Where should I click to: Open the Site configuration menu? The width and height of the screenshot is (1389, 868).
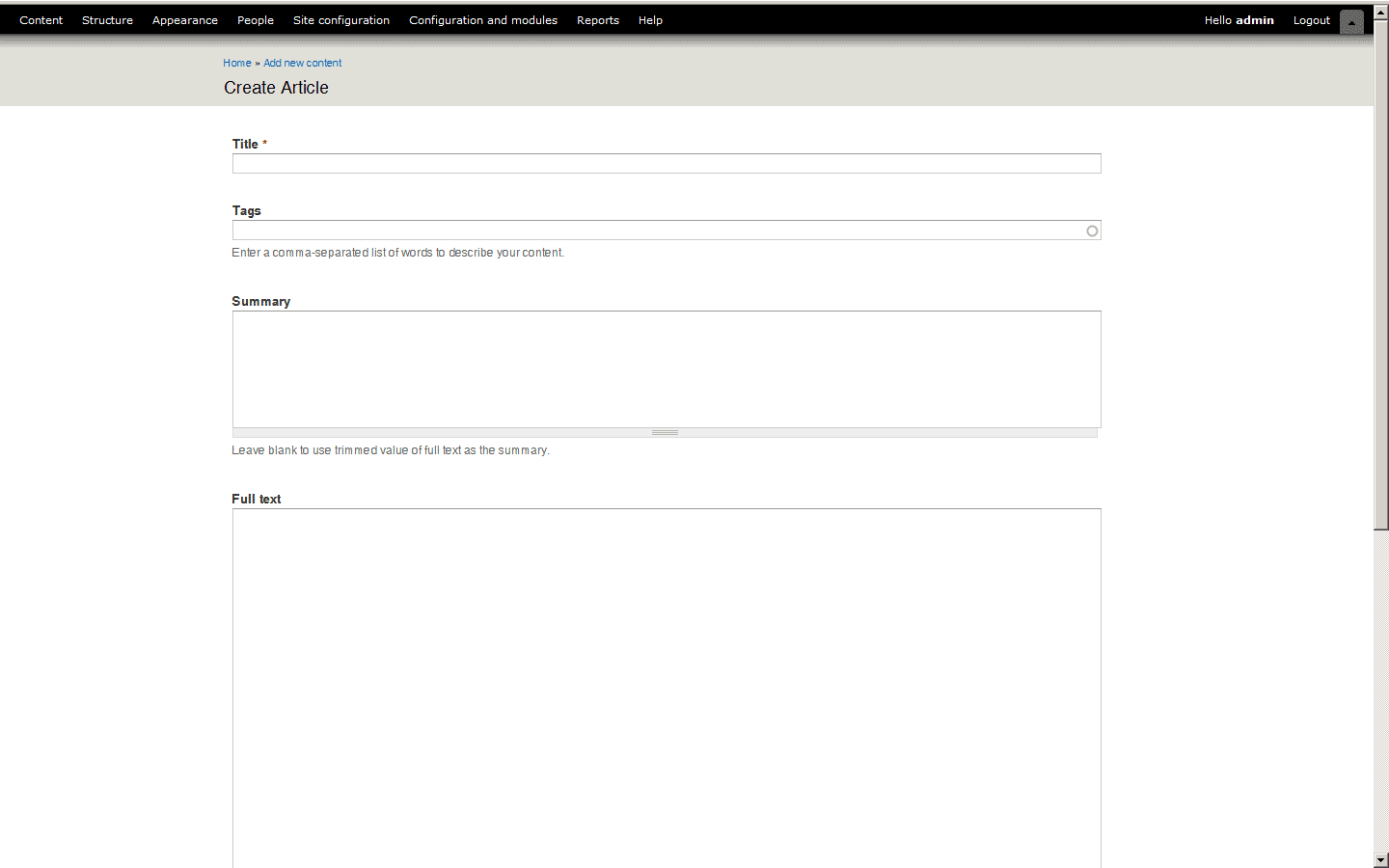[x=341, y=20]
